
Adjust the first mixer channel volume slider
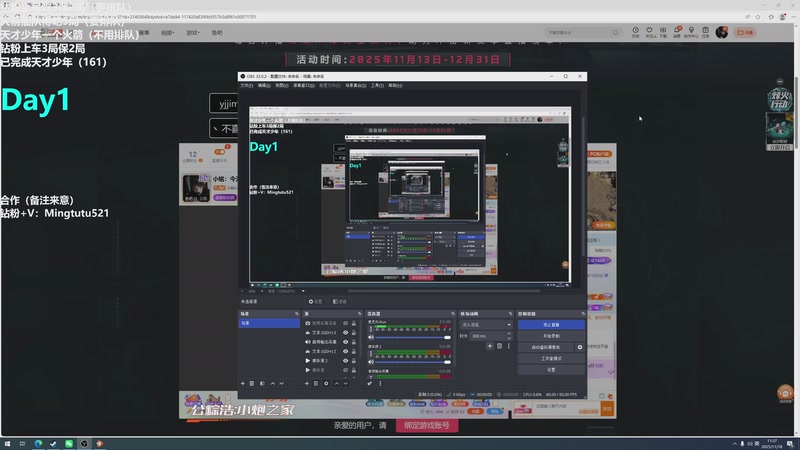pyautogui.click(x=413, y=338)
